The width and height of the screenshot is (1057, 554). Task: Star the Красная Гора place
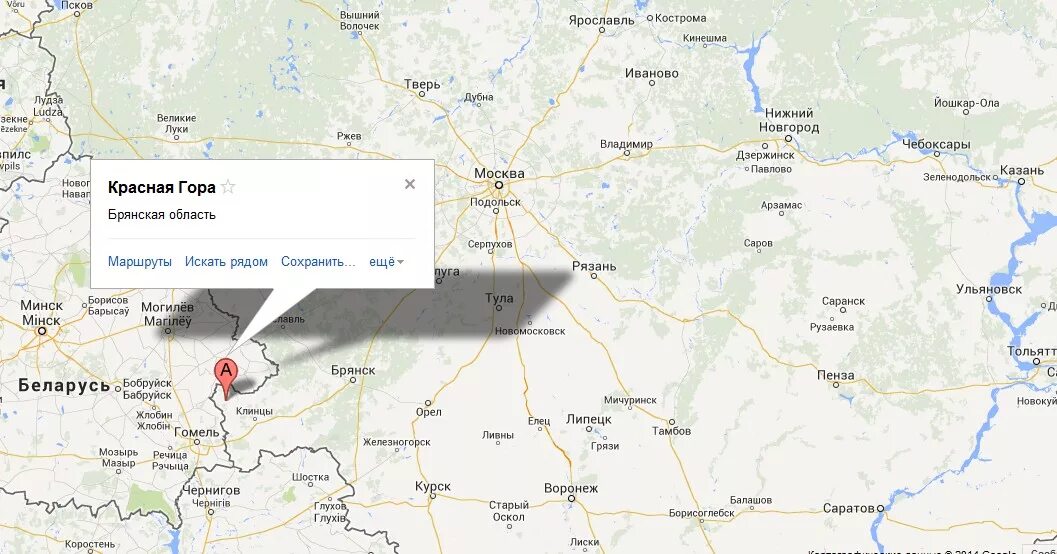pyautogui.click(x=229, y=187)
